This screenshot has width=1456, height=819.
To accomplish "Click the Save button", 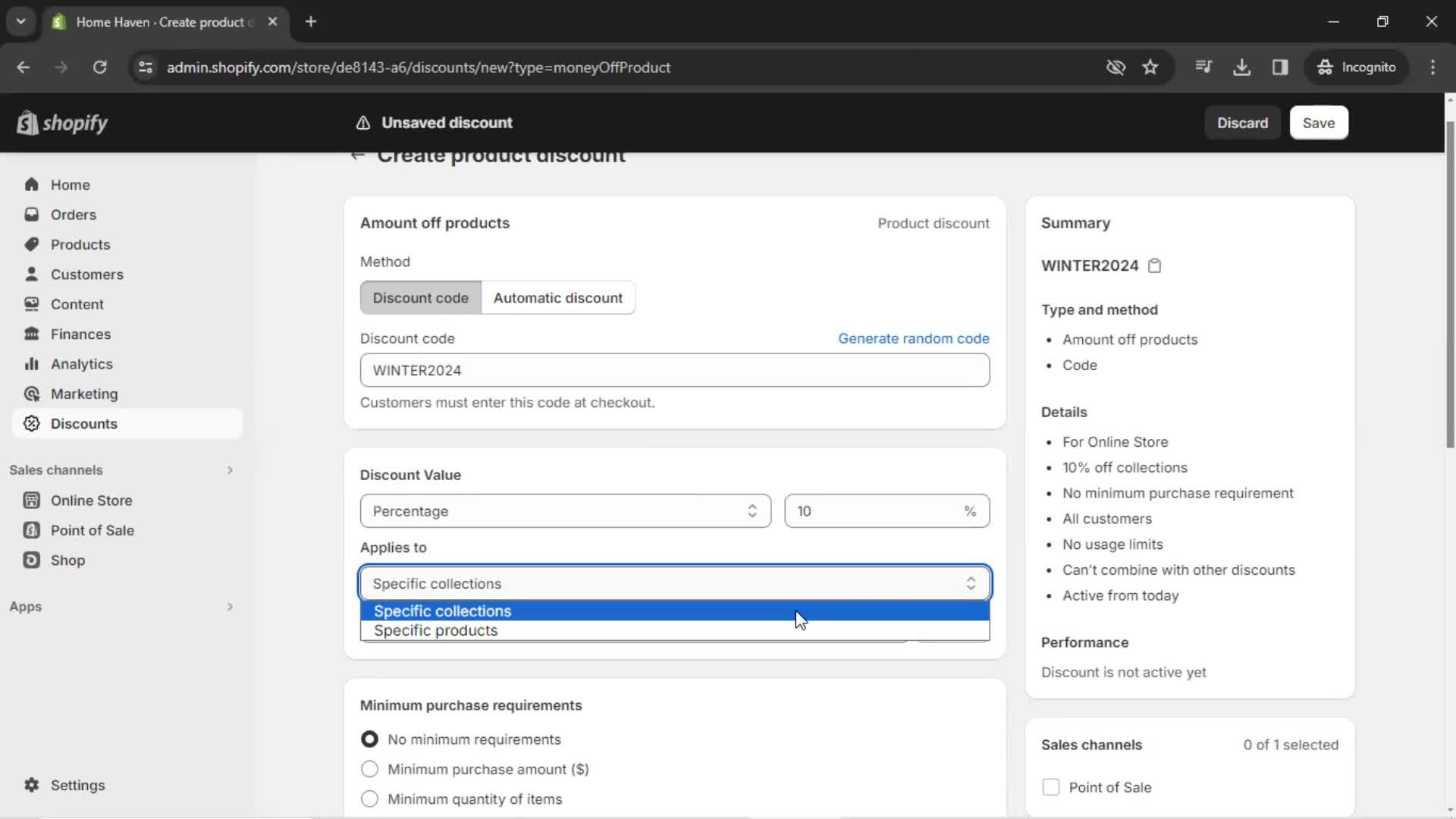I will point(1320,122).
